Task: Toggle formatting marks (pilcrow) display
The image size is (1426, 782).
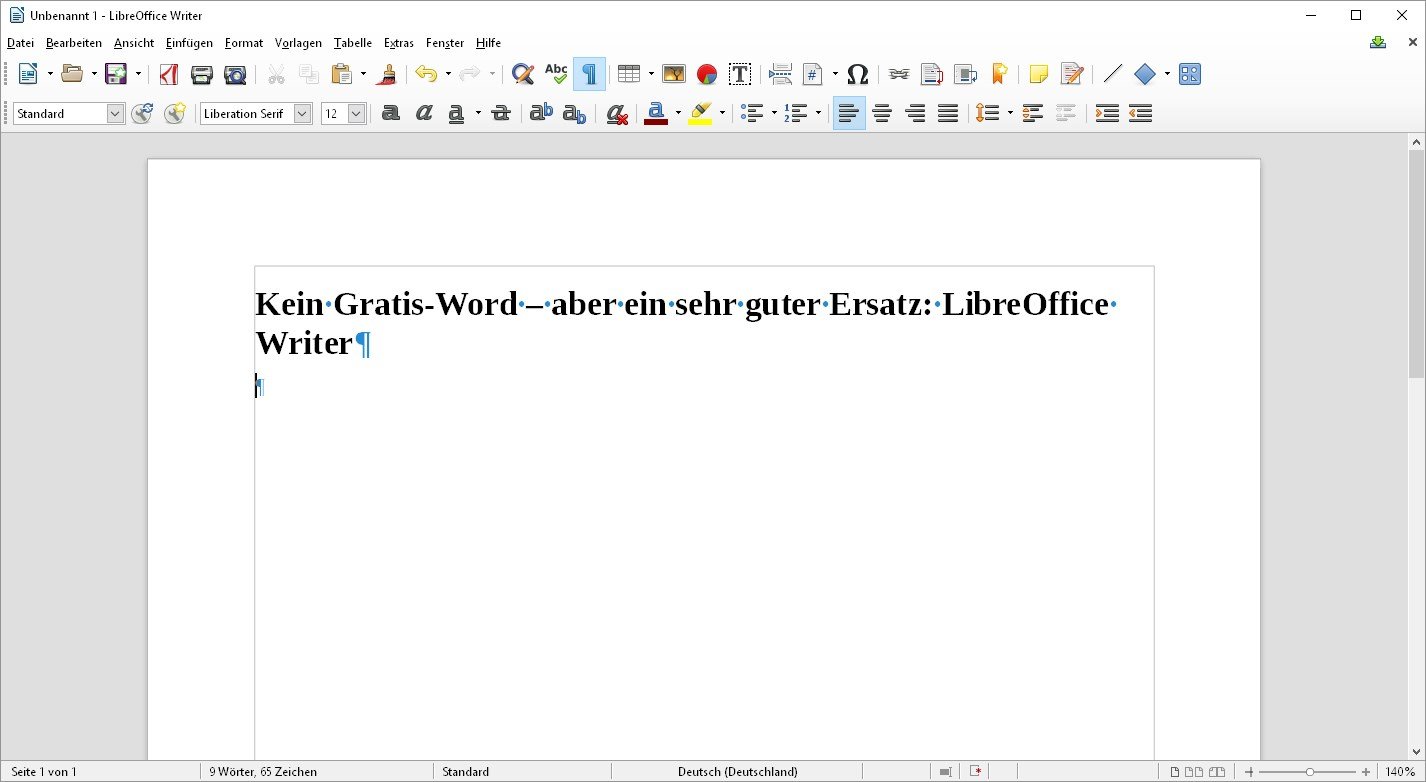Action: coord(589,74)
